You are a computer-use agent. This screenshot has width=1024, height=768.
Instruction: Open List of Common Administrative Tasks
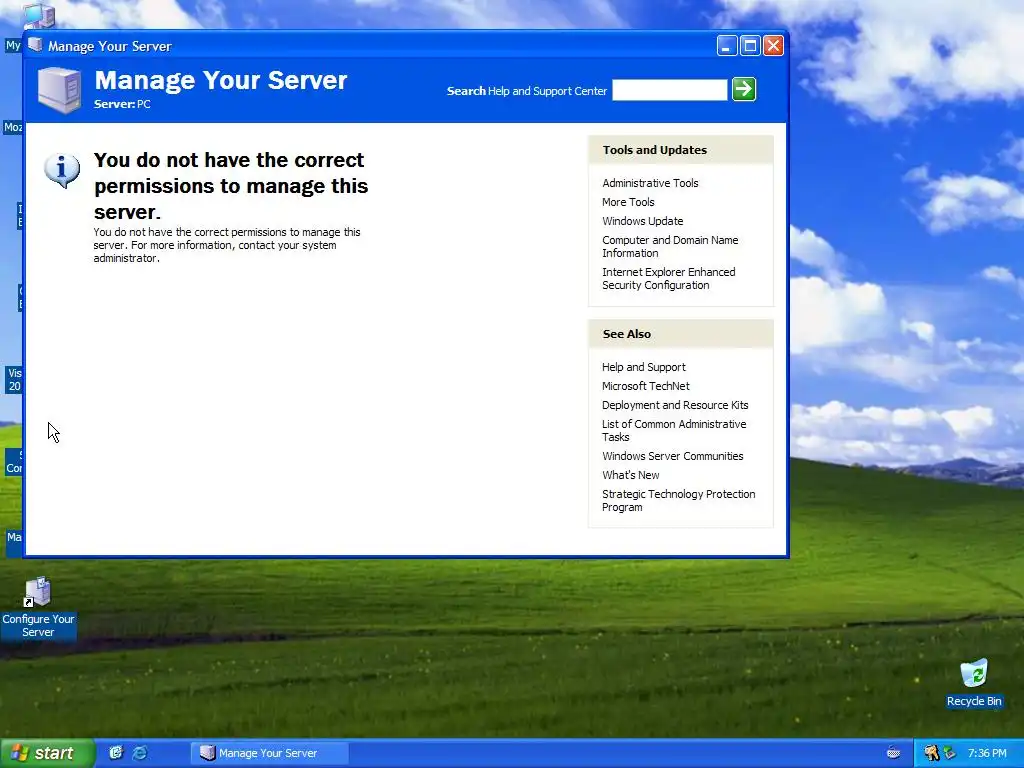tap(673, 430)
